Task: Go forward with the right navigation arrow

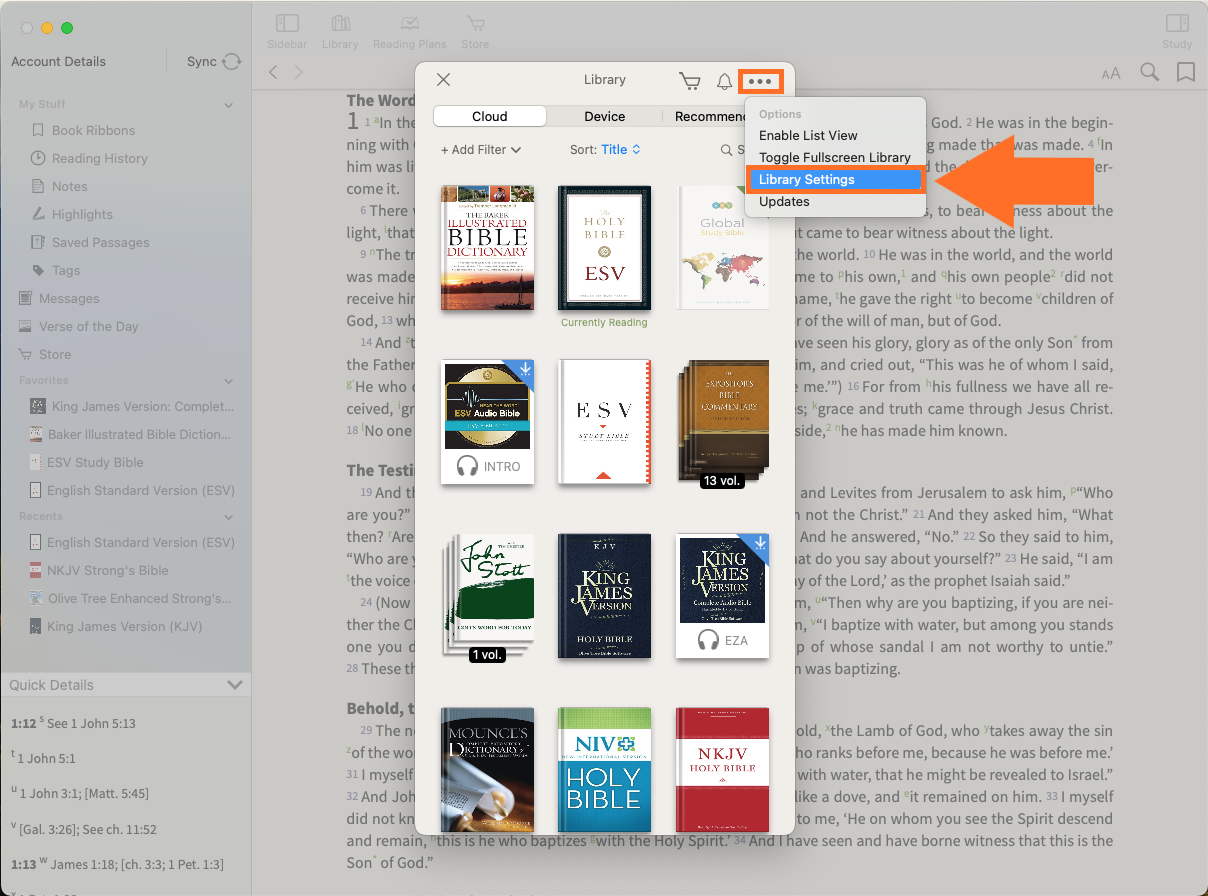Action: click(x=298, y=72)
